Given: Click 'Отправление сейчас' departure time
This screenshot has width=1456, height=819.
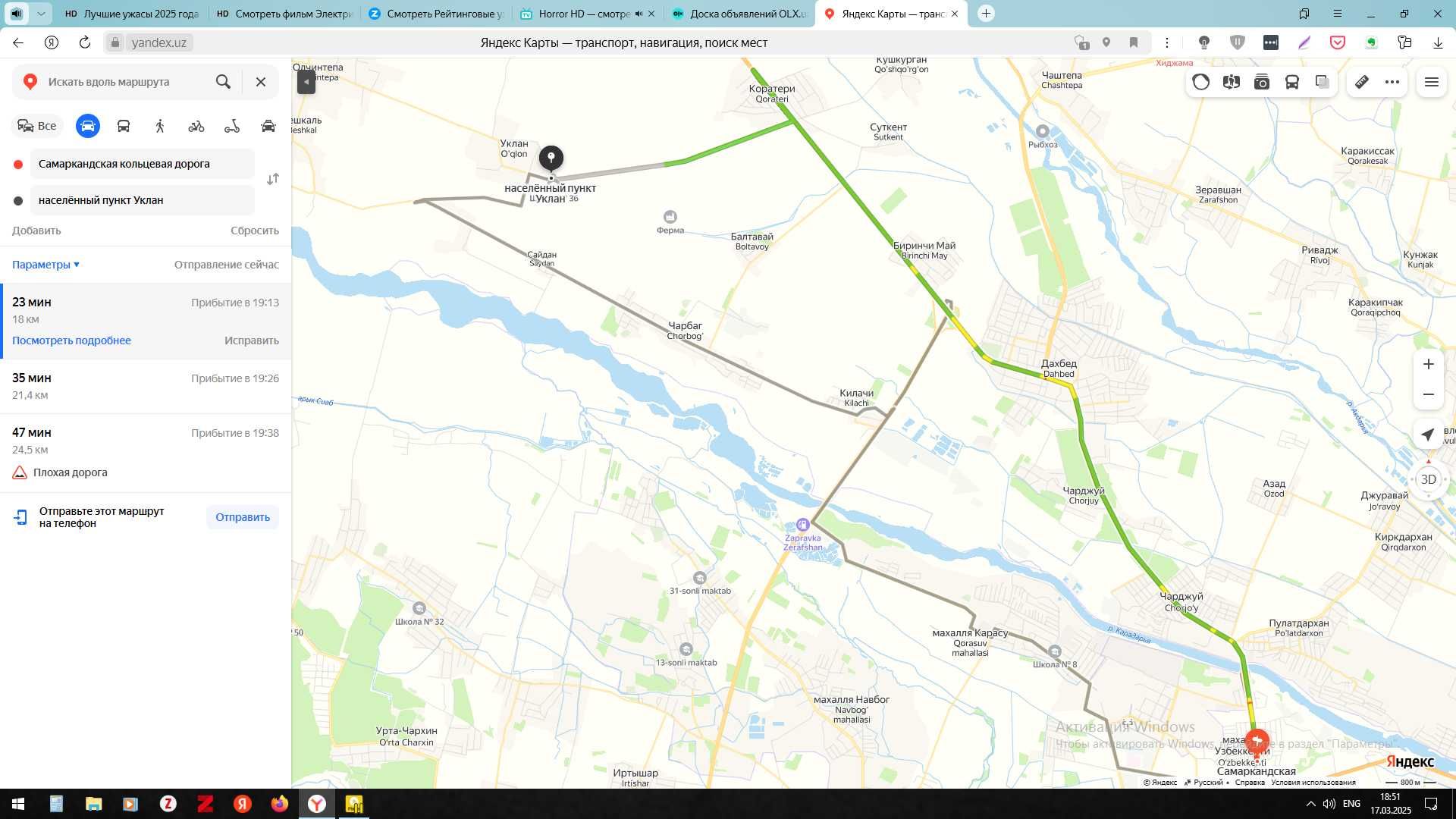Looking at the screenshot, I should tap(227, 265).
